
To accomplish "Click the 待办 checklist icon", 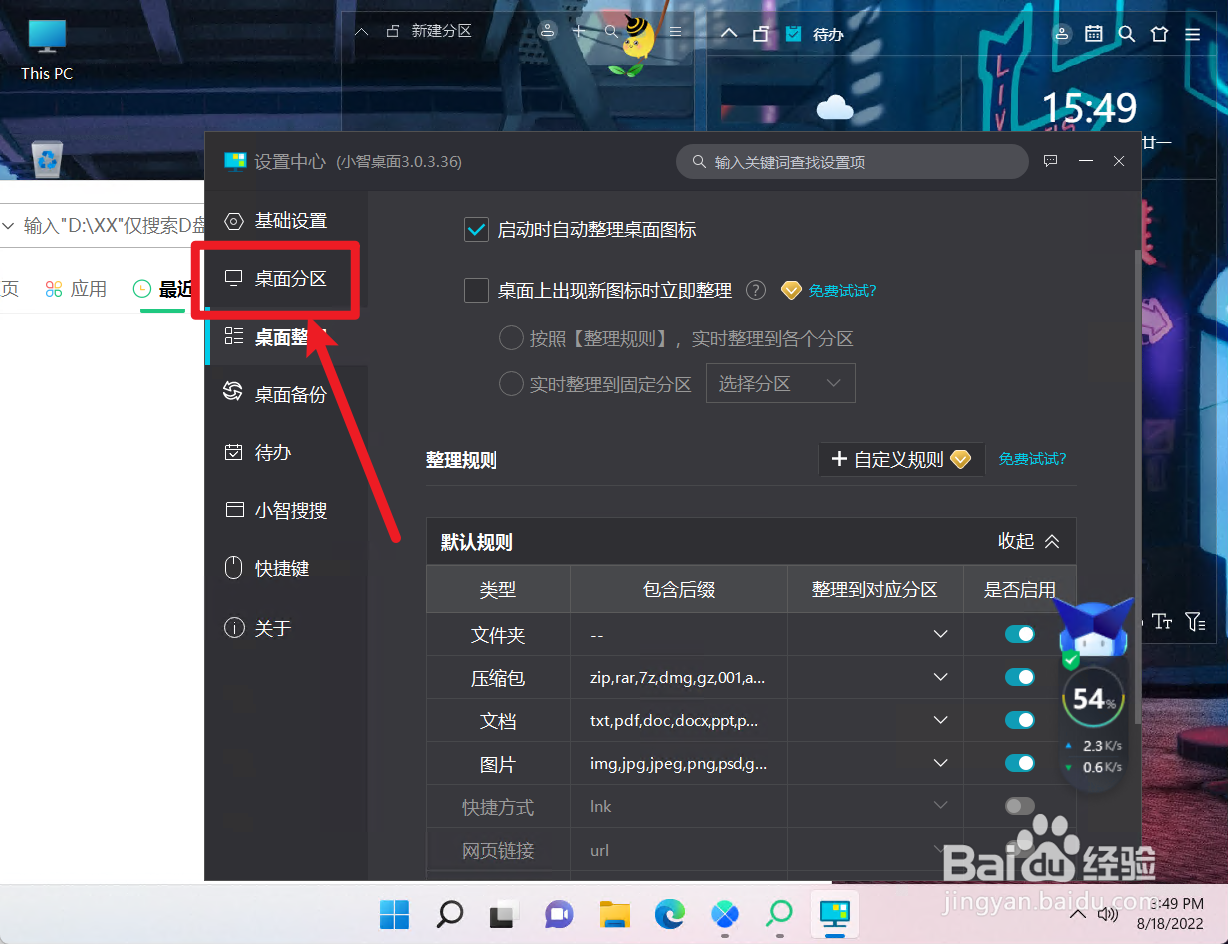I will coord(794,34).
